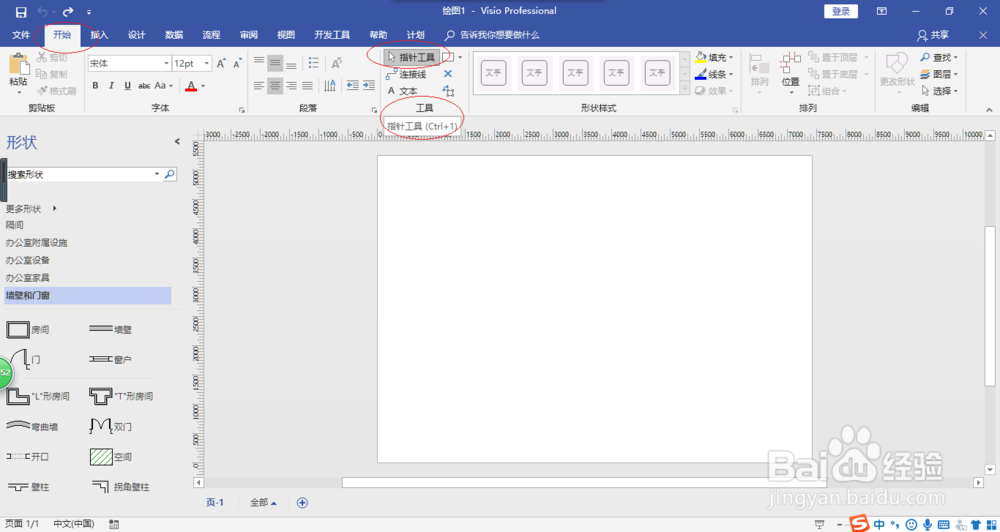Click the Save icon in title bar
The height and width of the screenshot is (532, 1000).
21,12
